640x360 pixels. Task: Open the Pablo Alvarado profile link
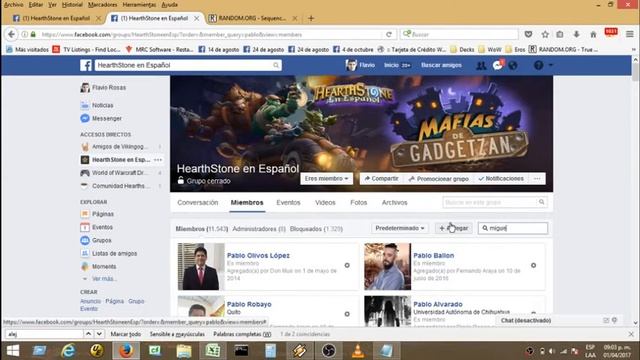pyautogui.click(x=438, y=304)
